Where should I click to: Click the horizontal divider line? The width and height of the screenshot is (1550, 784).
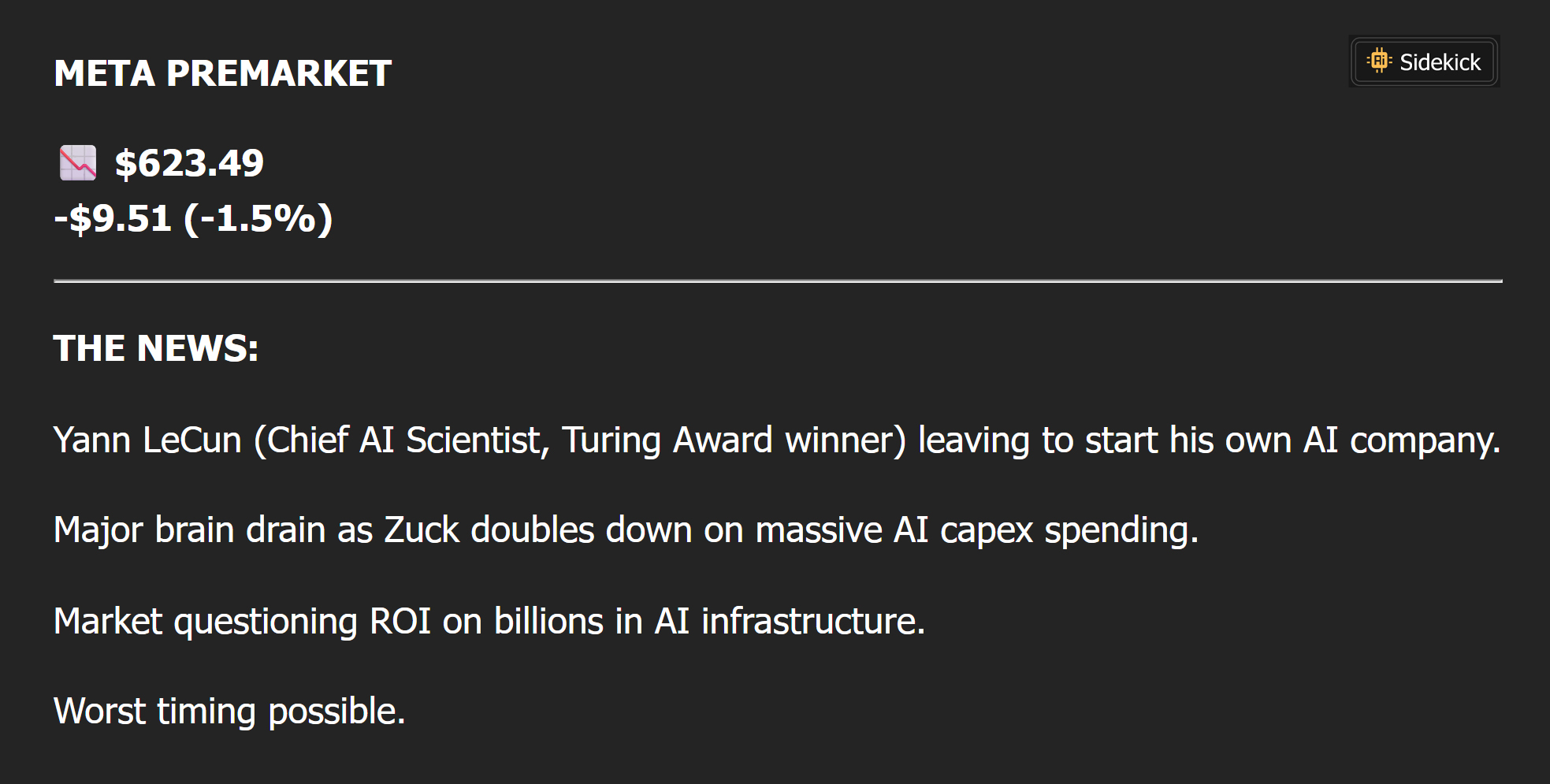(777, 281)
